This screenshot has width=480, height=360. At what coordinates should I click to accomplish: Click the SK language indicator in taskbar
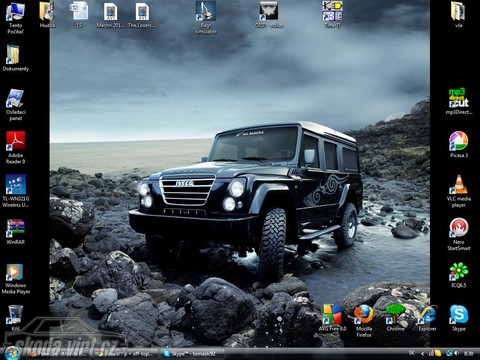(x=412, y=353)
